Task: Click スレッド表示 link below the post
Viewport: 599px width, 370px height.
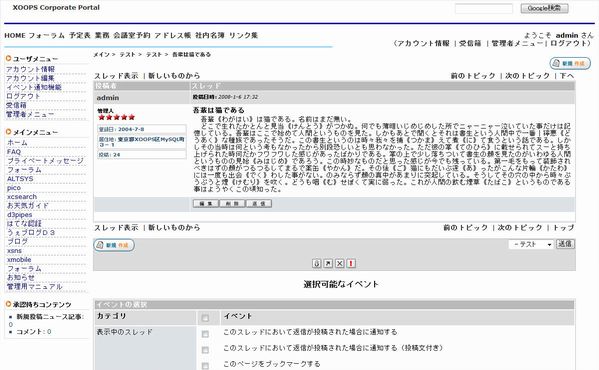Action: (116, 228)
